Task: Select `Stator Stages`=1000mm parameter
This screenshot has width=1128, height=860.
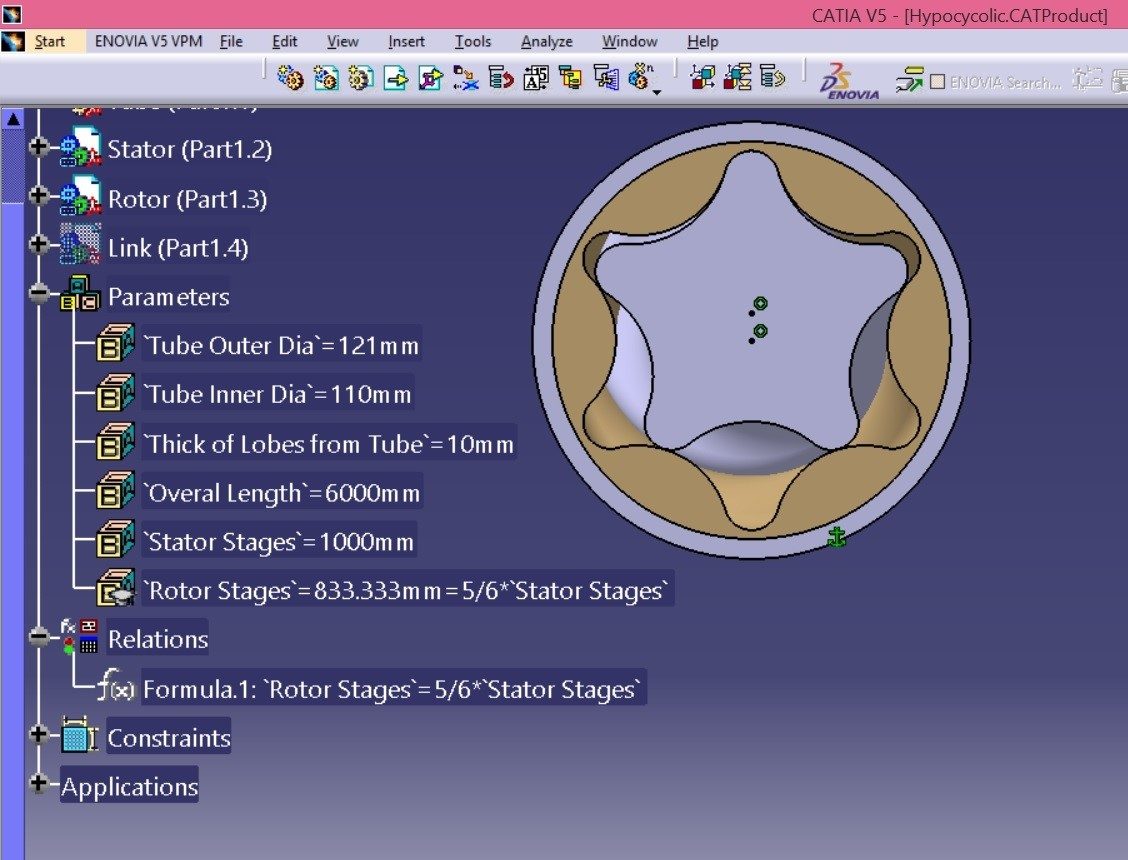Action: (279, 543)
